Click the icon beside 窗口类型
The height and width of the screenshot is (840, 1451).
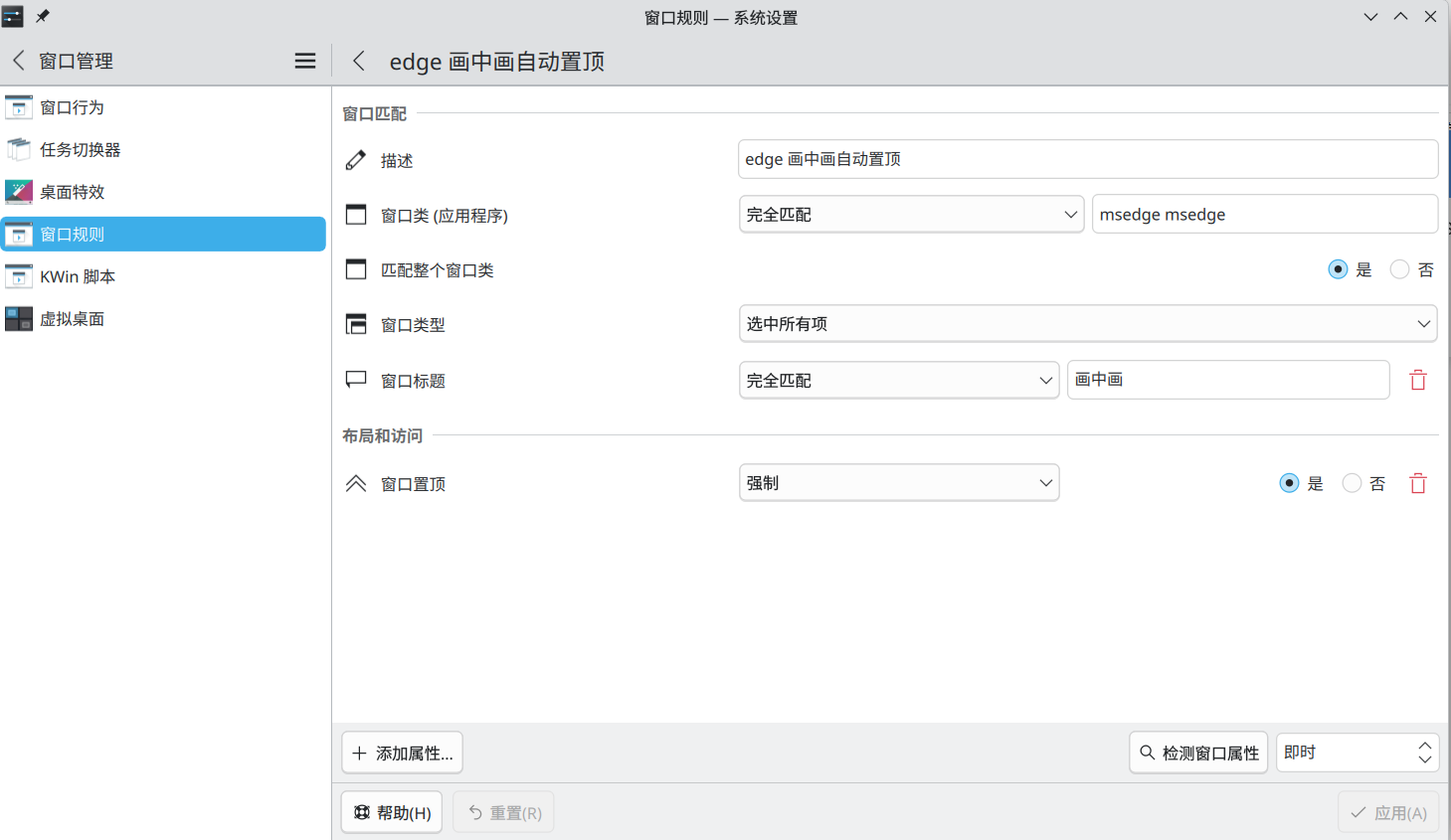tap(356, 324)
